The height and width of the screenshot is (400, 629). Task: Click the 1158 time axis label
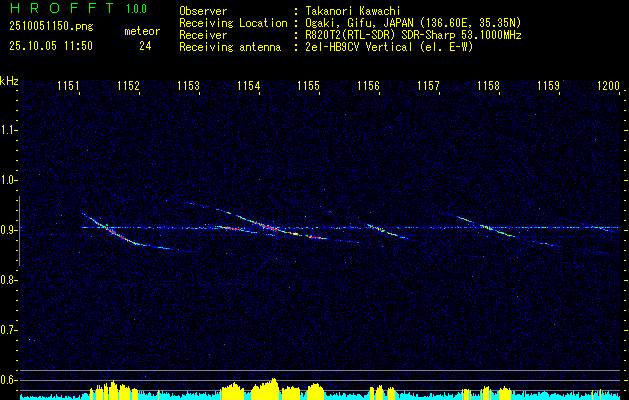[x=489, y=86]
